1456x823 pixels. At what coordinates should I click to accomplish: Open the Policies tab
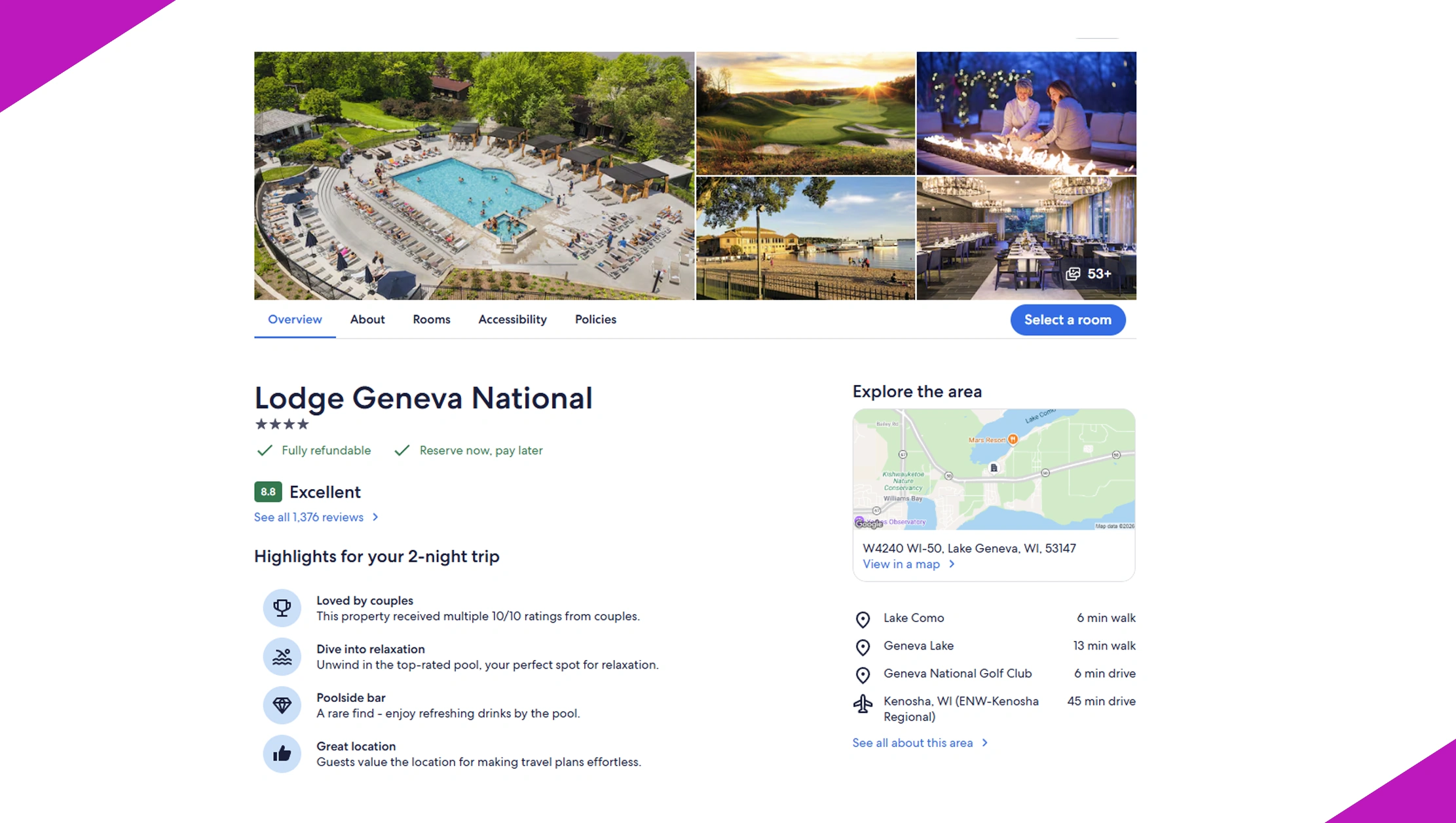pyautogui.click(x=595, y=320)
